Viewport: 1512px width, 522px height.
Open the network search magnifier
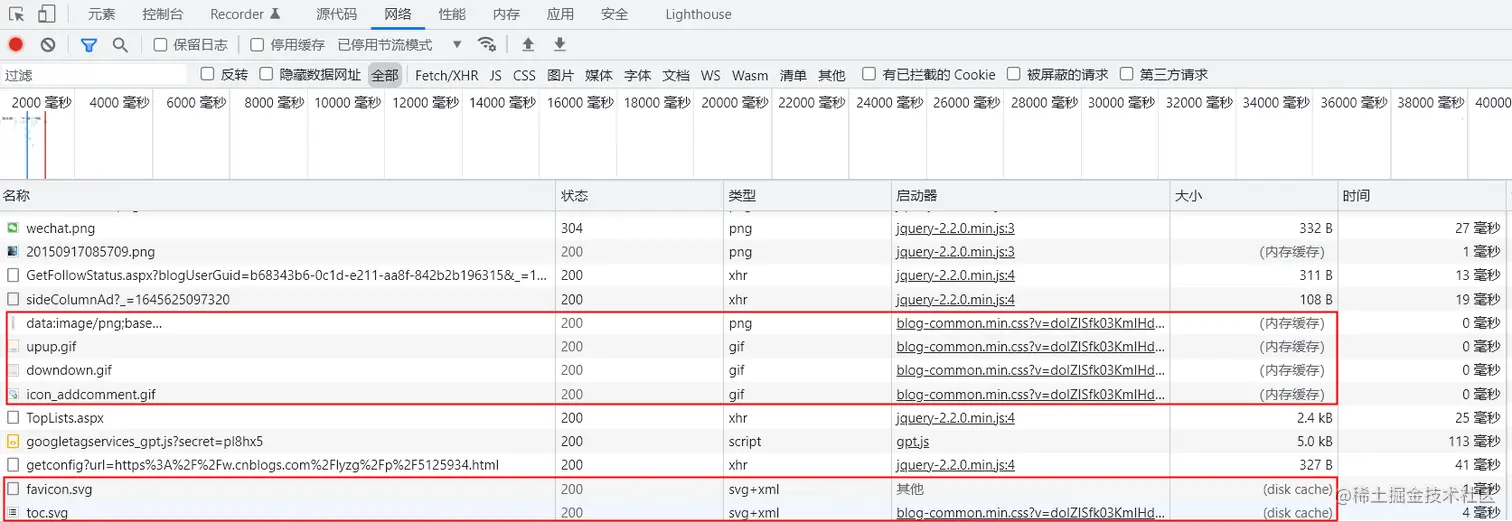(x=120, y=44)
